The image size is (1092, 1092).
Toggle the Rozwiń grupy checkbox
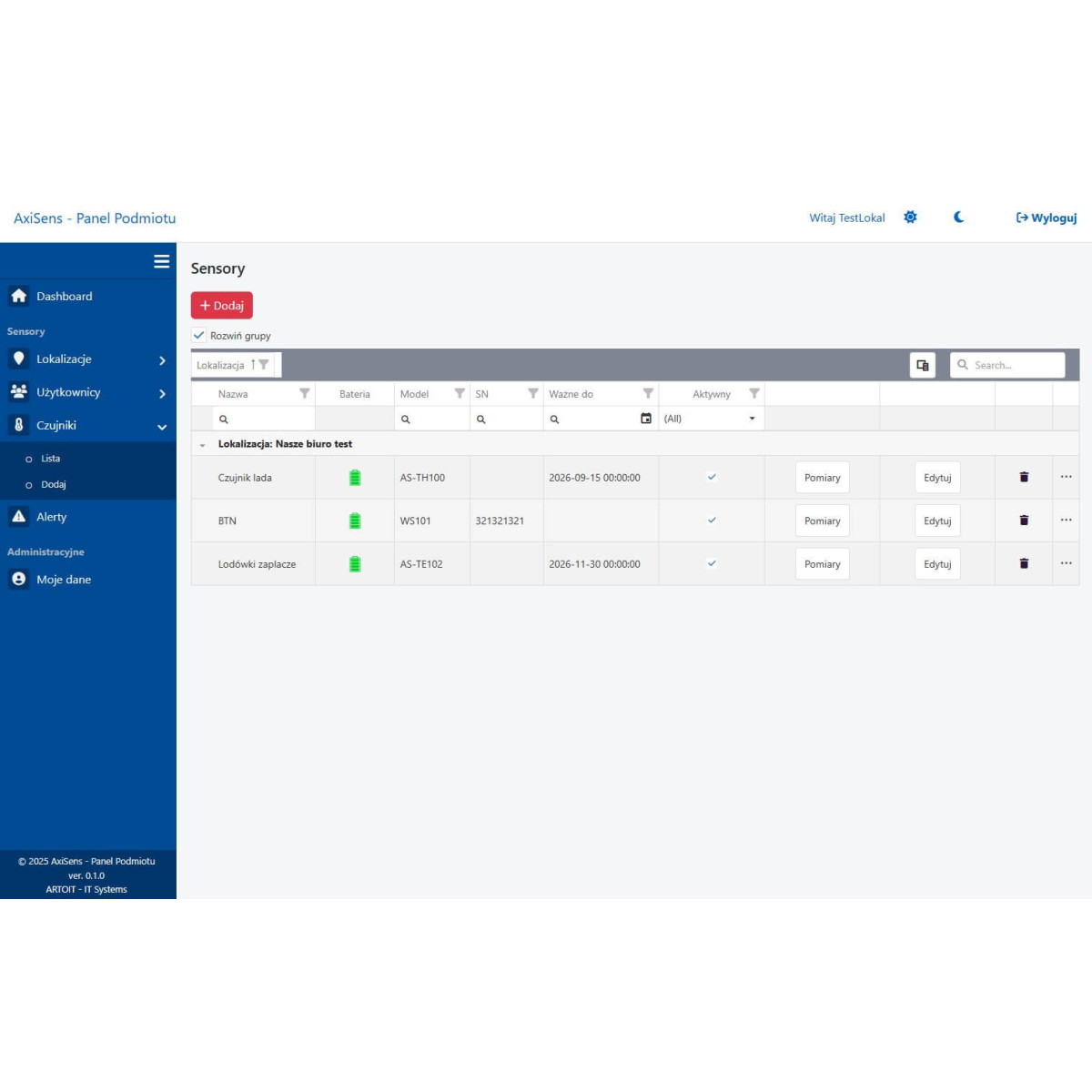pyautogui.click(x=199, y=335)
